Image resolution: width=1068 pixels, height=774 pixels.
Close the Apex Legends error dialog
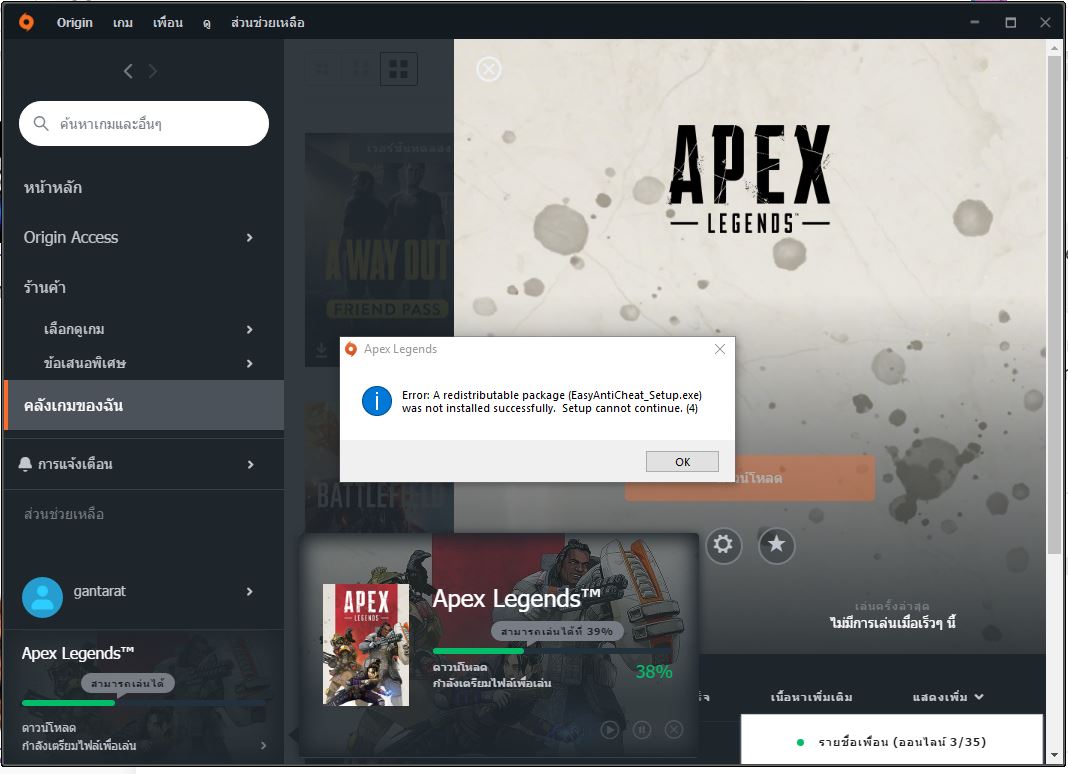point(719,349)
